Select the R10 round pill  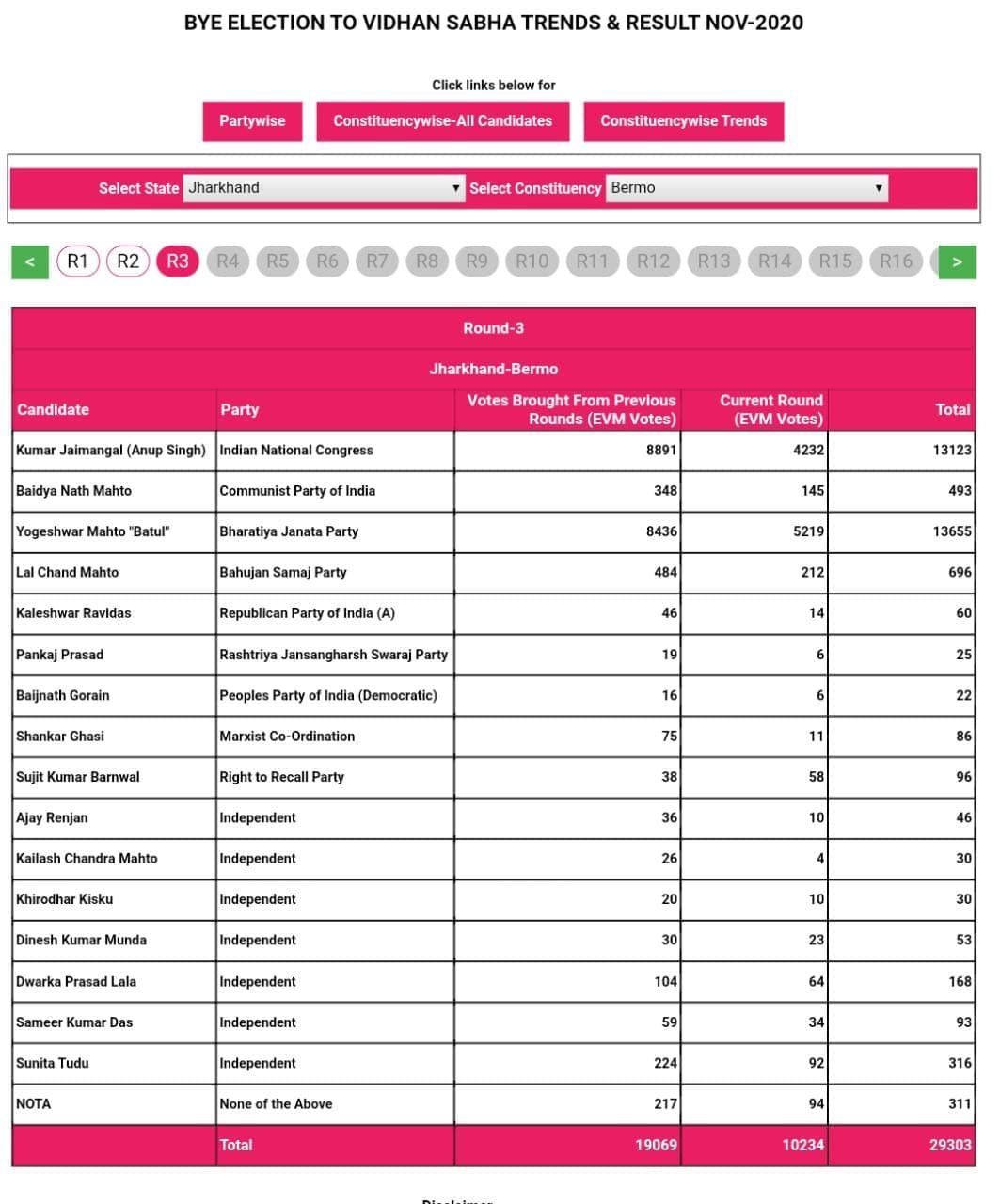click(x=532, y=261)
